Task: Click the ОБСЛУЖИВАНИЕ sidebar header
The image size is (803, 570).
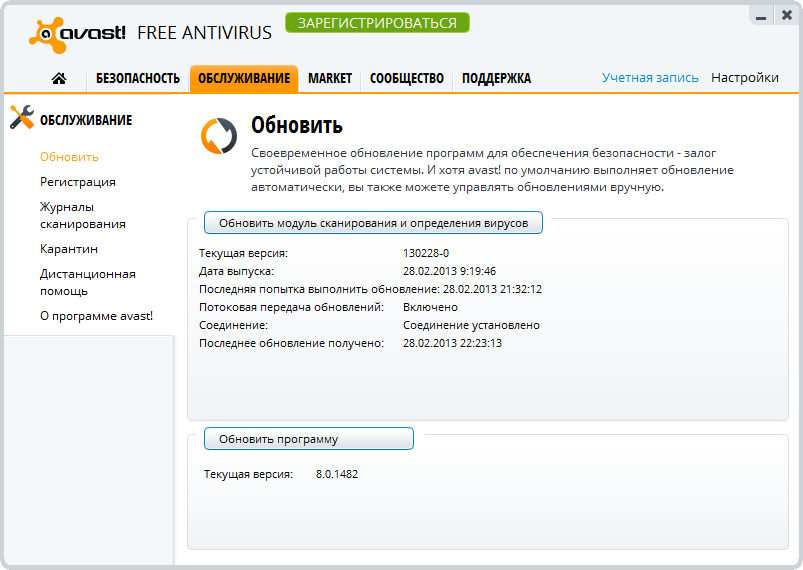Action: 86,120
